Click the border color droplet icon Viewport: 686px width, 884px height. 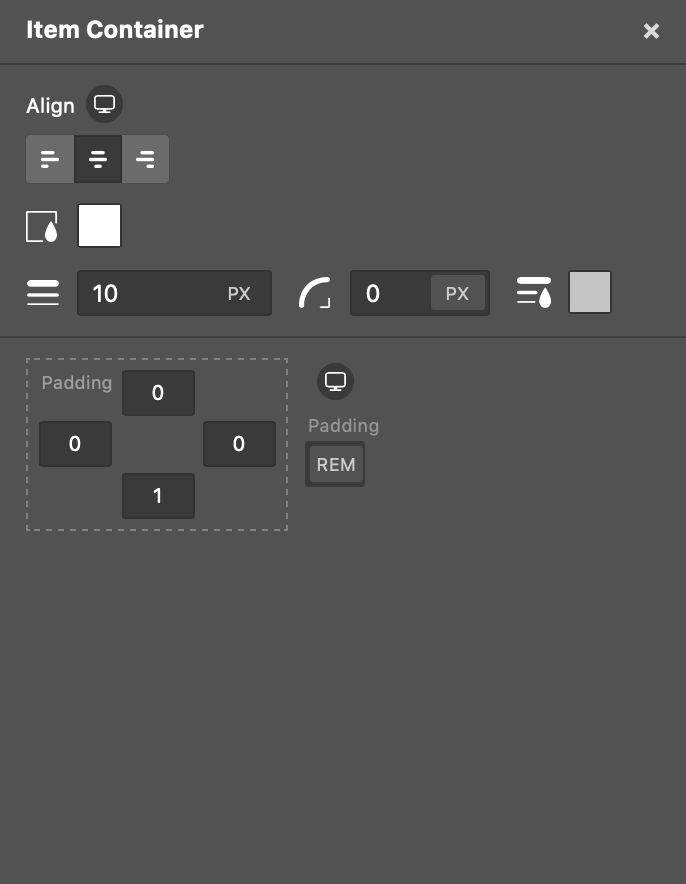[534, 292]
